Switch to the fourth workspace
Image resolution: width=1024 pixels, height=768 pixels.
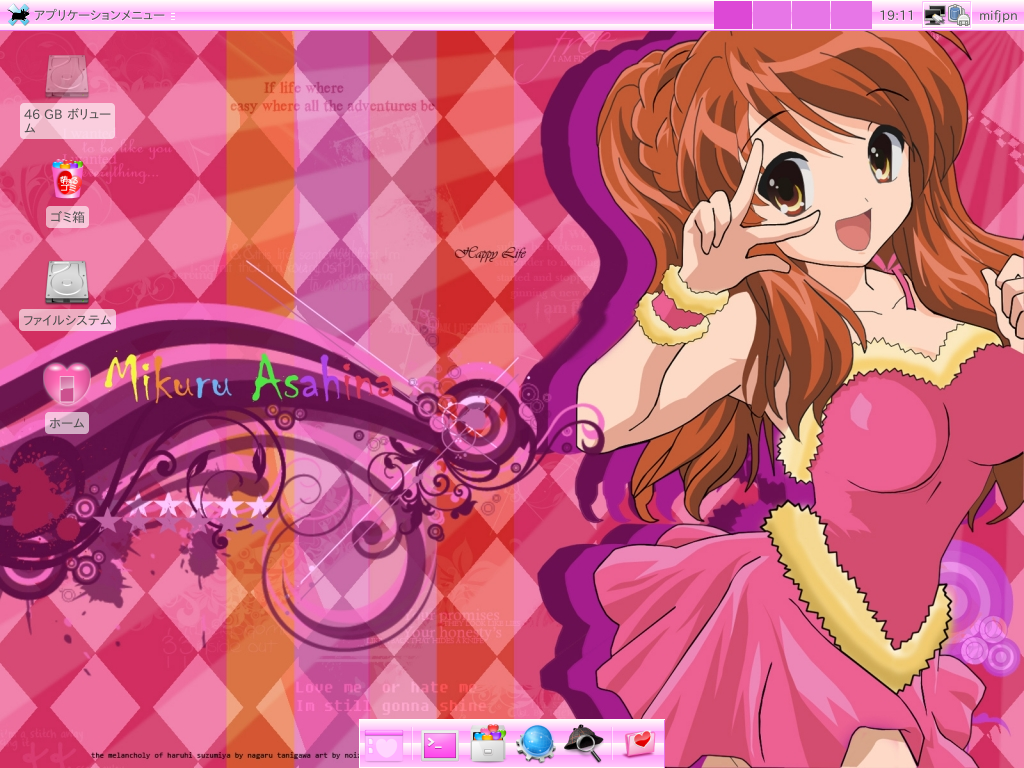(x=851, y=14)
